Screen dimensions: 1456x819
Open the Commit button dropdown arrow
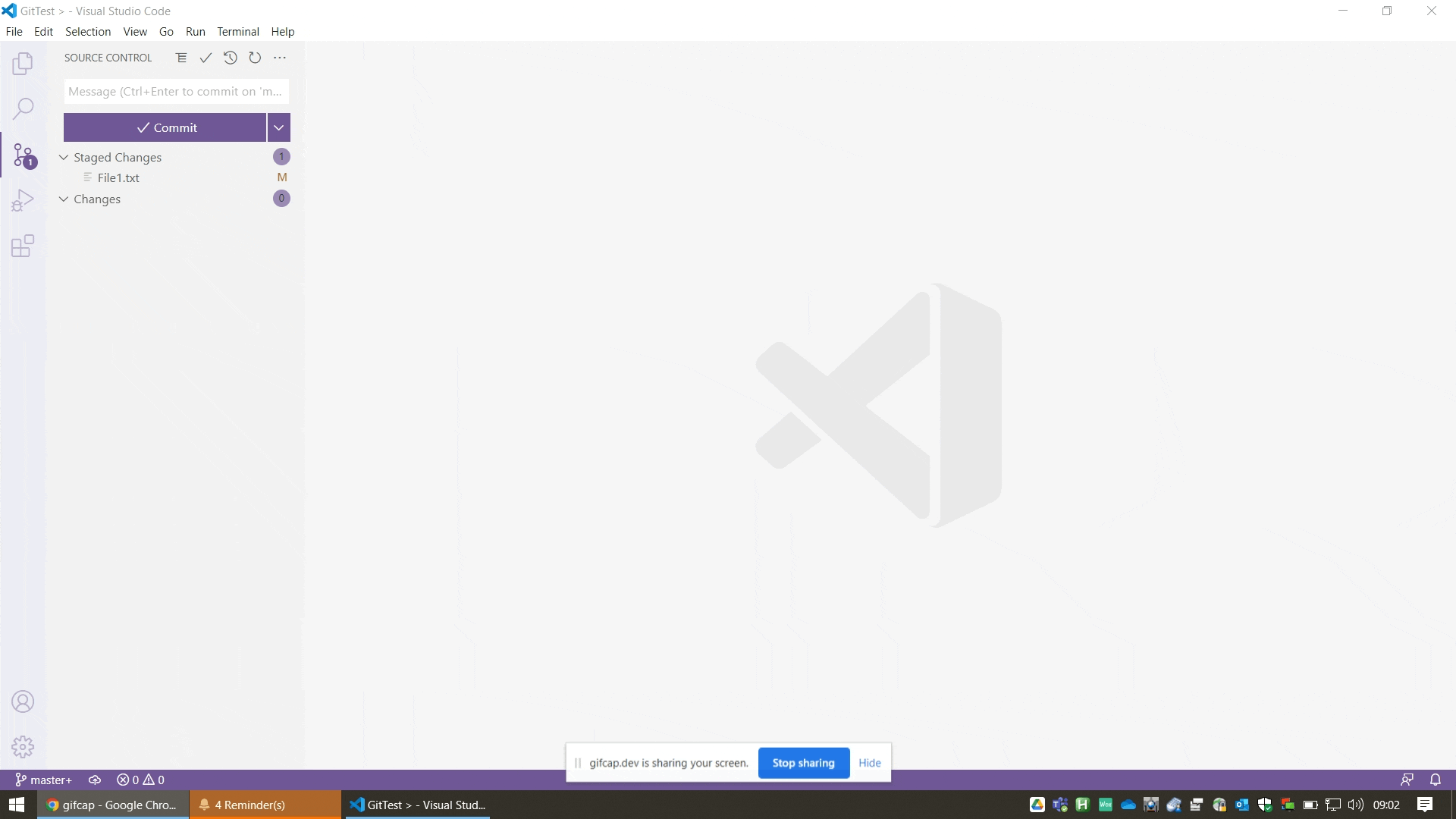278,127
